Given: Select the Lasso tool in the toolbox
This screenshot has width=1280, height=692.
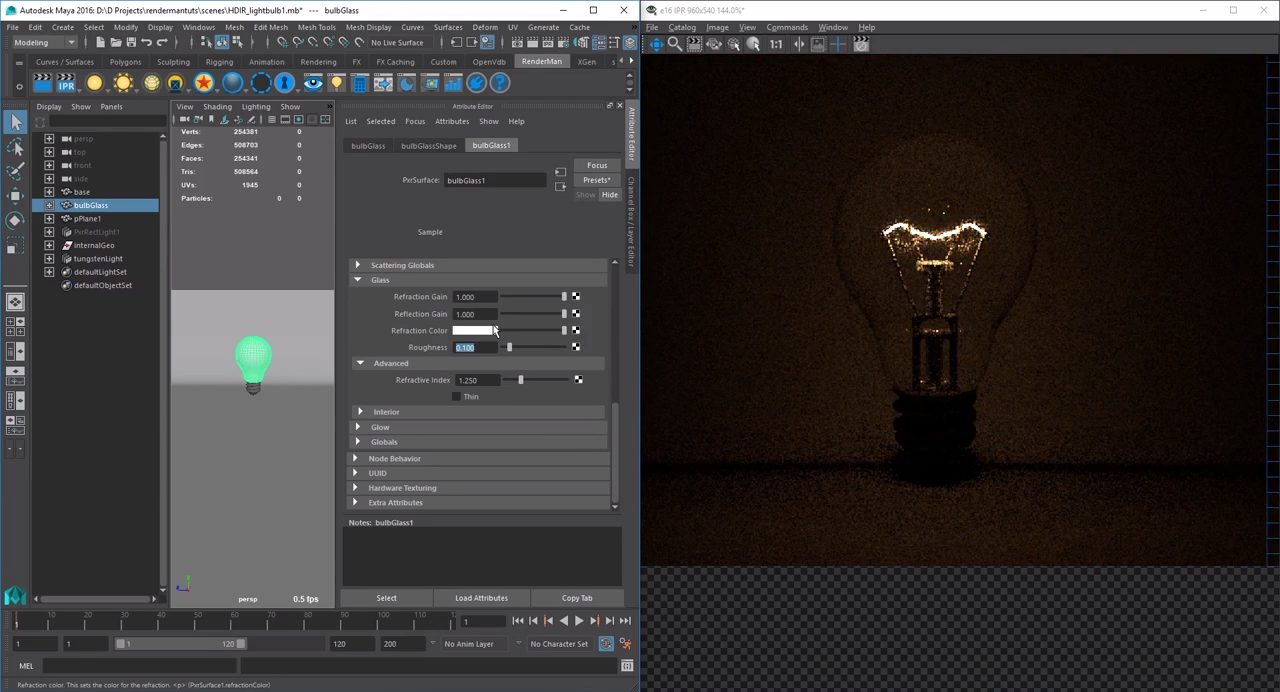Looking at the screenshot, I should pyautogui.click(x=16, y=146).
